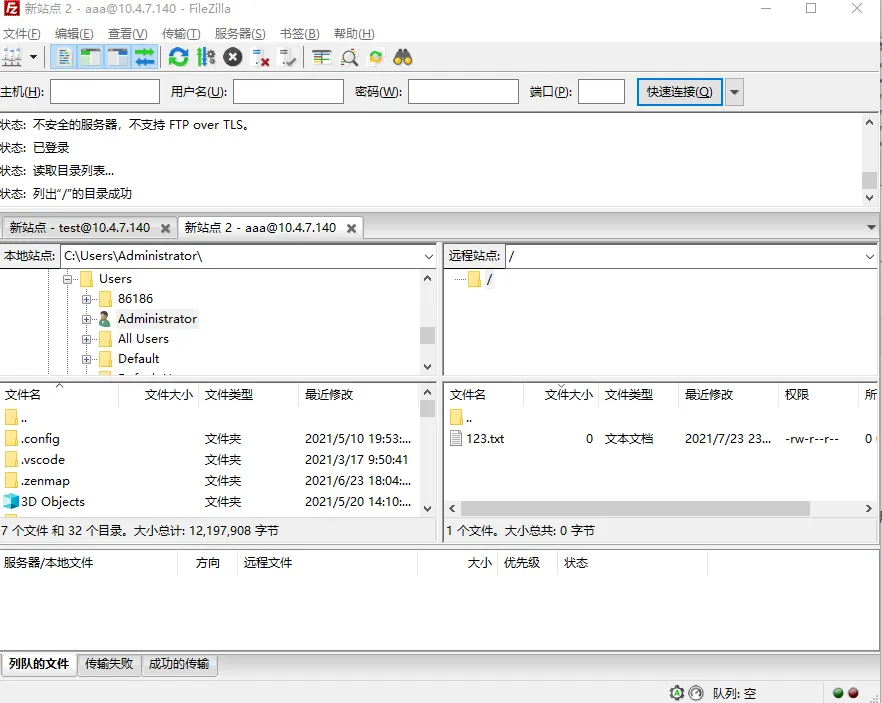
Task: Expand the Administrator folder node
Action: tap(86, 319)
